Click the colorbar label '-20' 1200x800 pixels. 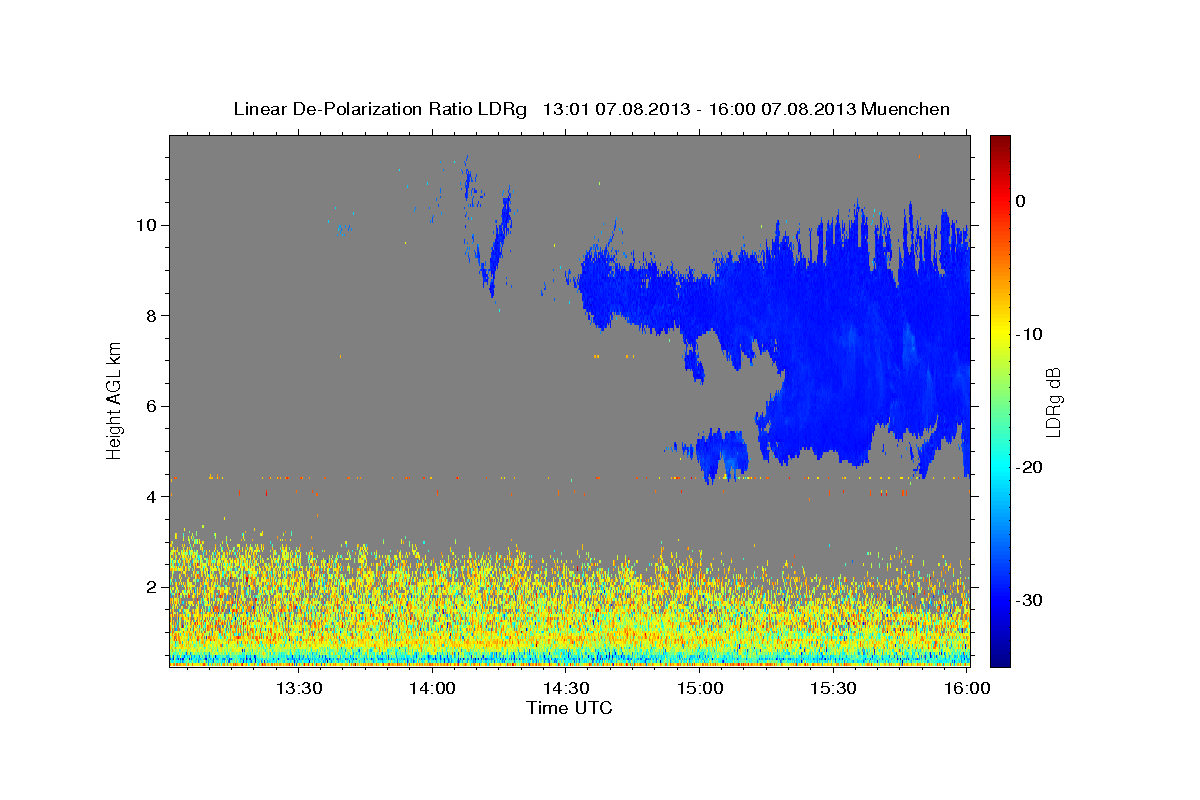tap(1028, 467)
